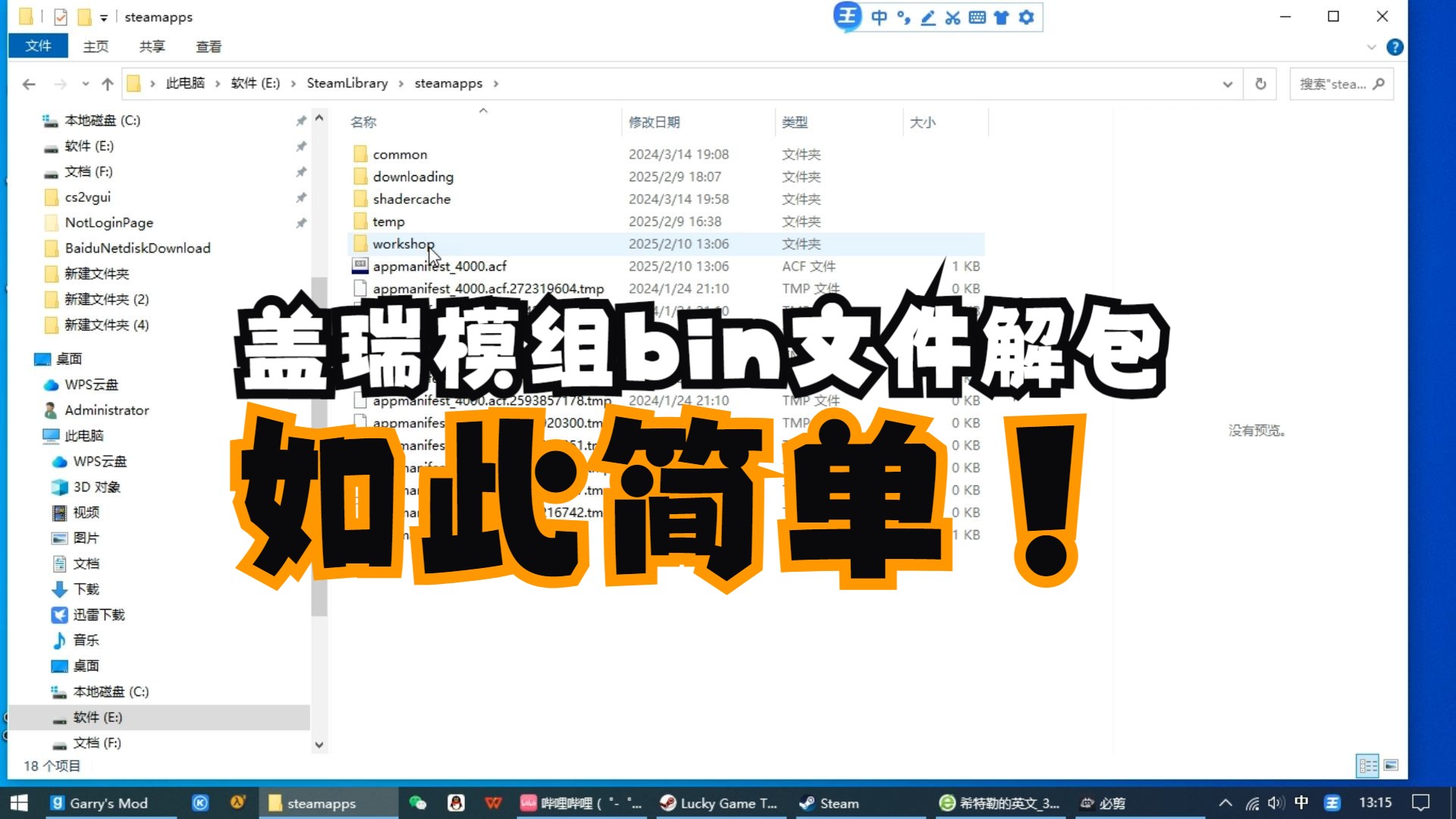Open the 文件 ribbon tab

point(38,46)
